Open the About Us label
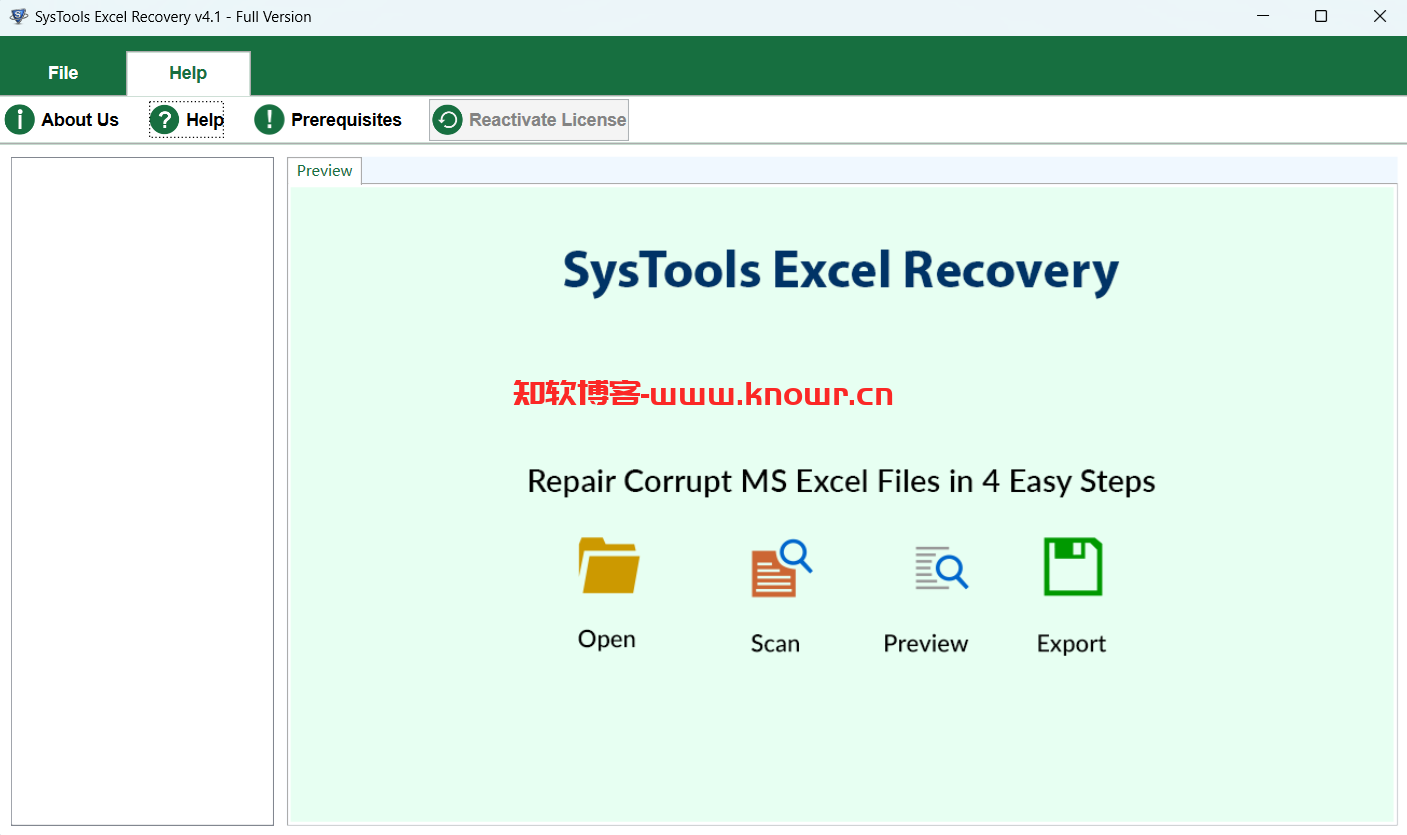This screenshot has height=835, width=1407. [x=80, y=120]
